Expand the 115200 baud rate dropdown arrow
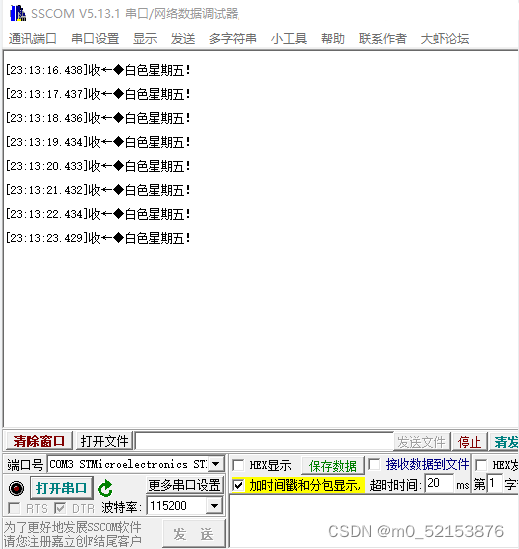 pyautogui.click(x=214, y=506)
